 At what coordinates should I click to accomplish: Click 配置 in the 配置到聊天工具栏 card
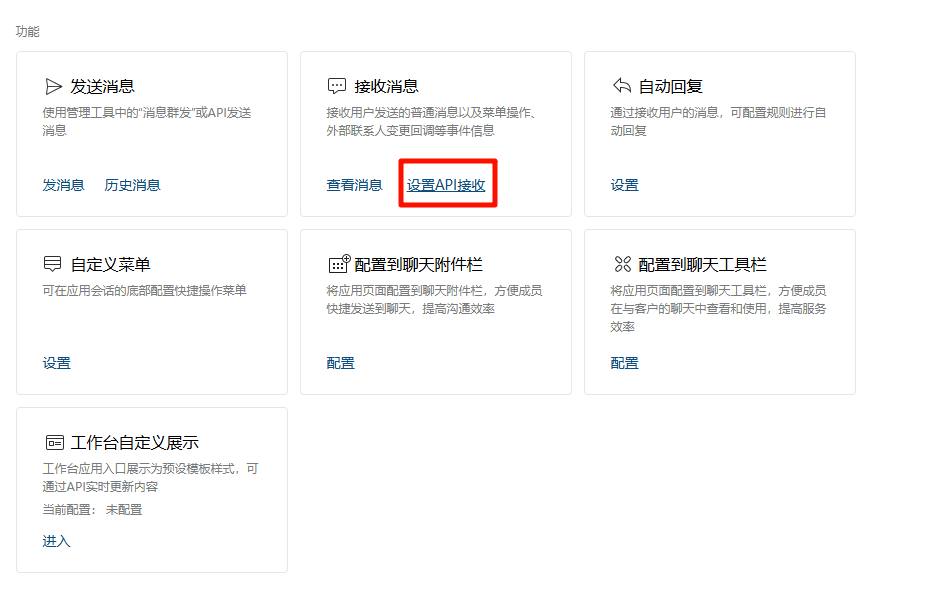coord(625,363)
